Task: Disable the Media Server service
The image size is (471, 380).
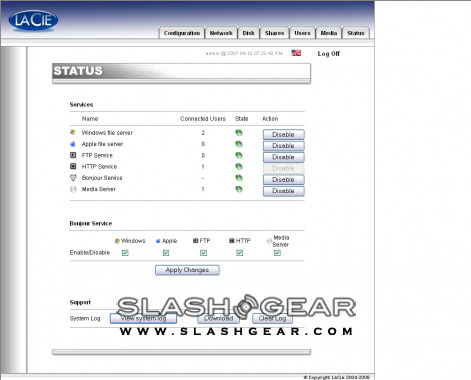Action: tap(283, 191)
